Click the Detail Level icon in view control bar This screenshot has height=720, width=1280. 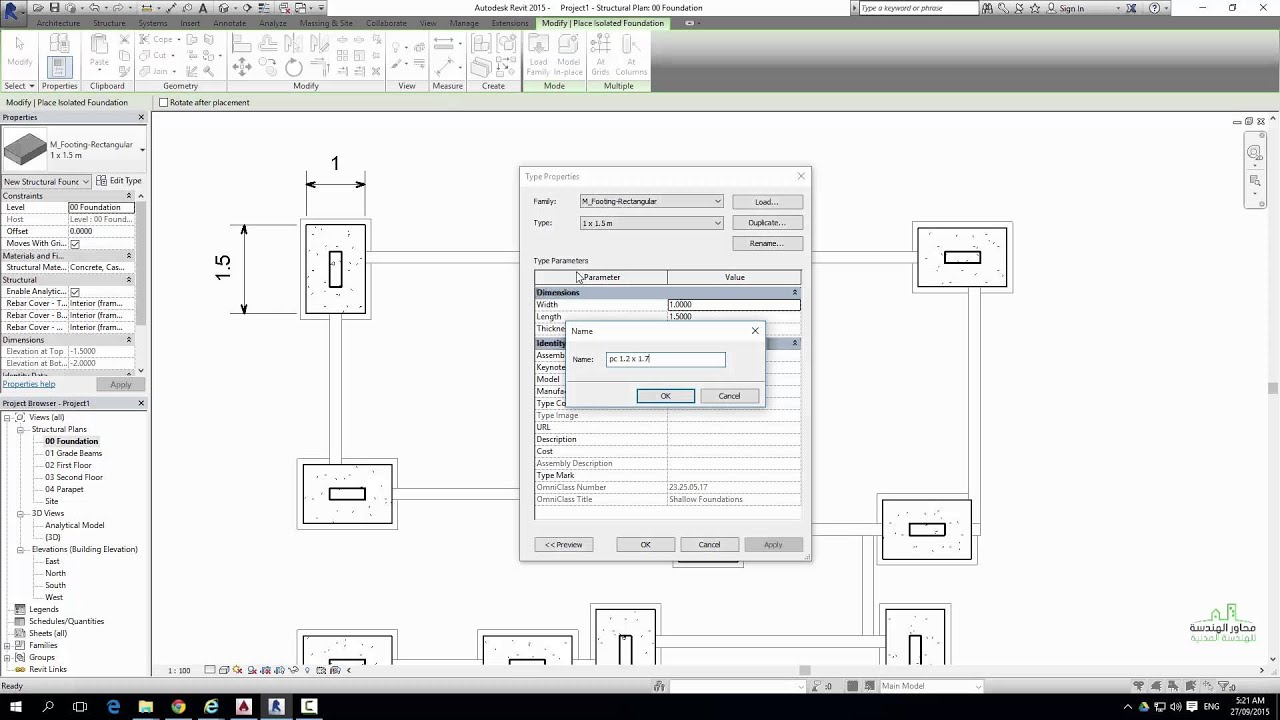pyautogui.click(x=209, y=670)
